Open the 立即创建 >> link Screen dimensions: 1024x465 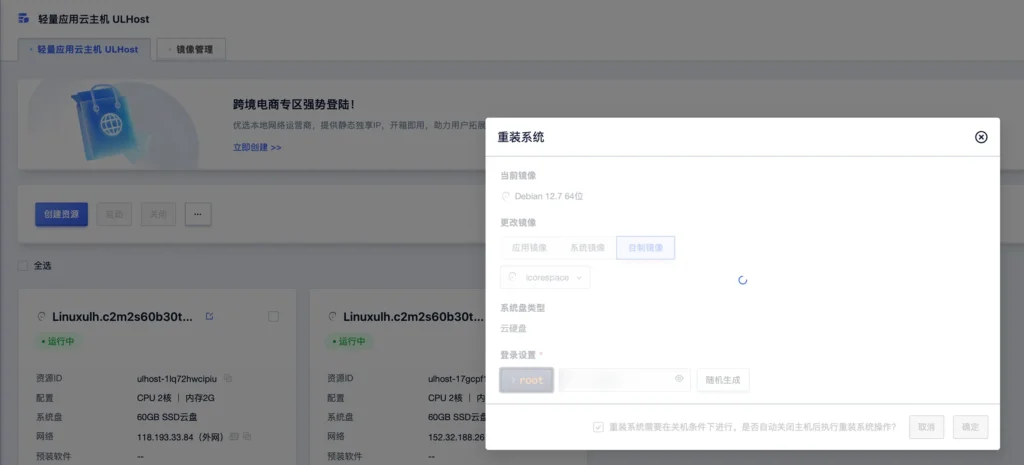coord(257,147)
